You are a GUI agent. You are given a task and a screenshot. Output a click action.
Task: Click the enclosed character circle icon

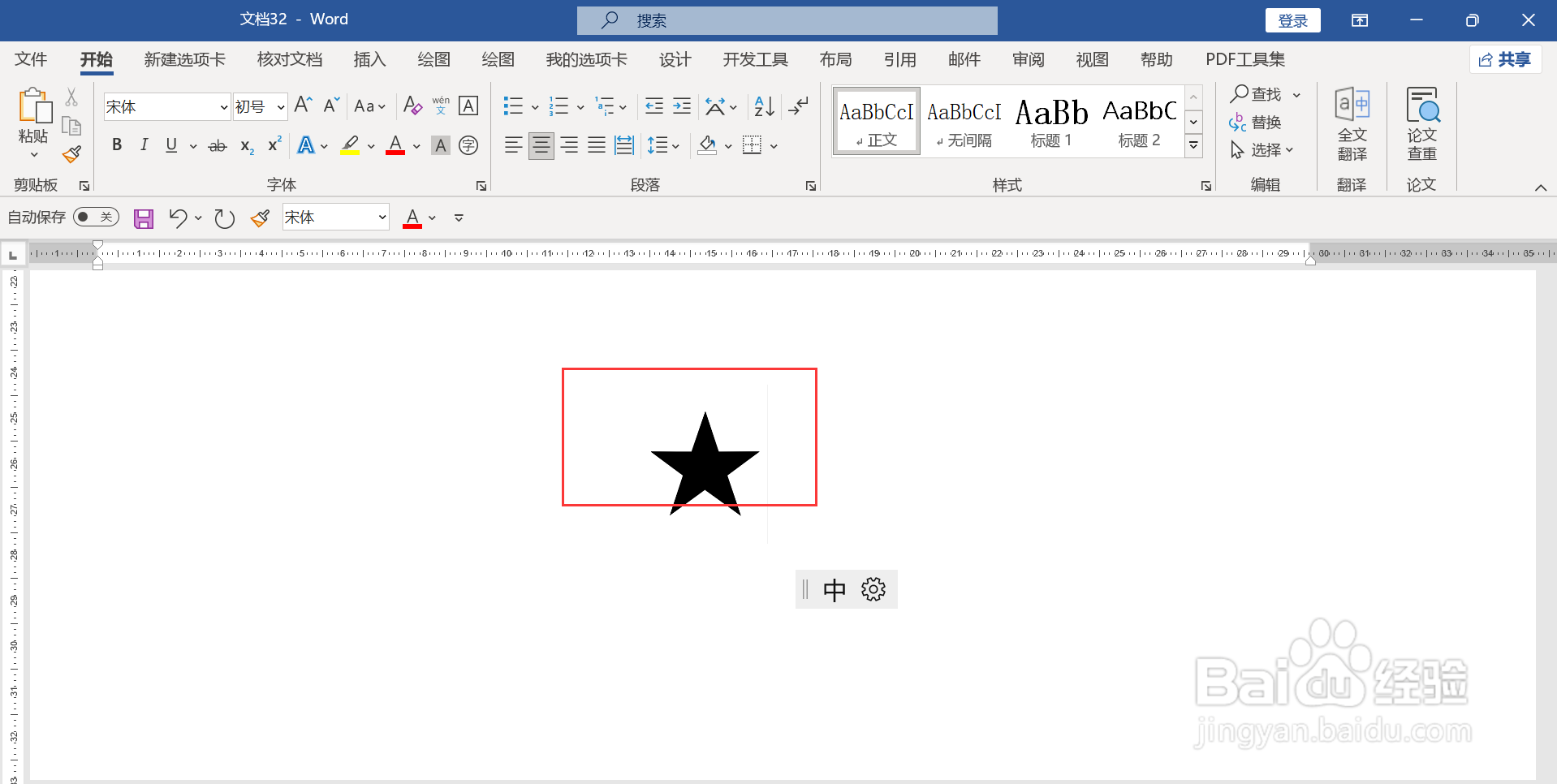point(468,145)
